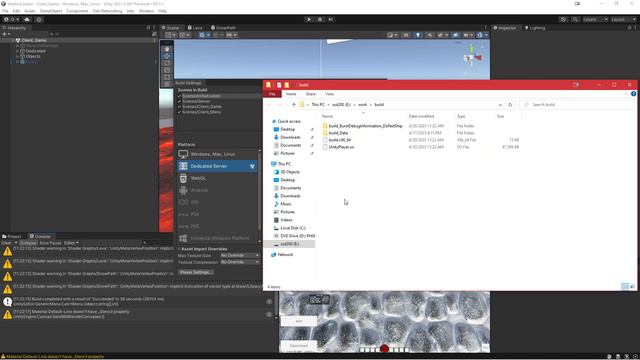Switch to the Console tab
The height and width of the screenshot is (360, 640).
40,236
